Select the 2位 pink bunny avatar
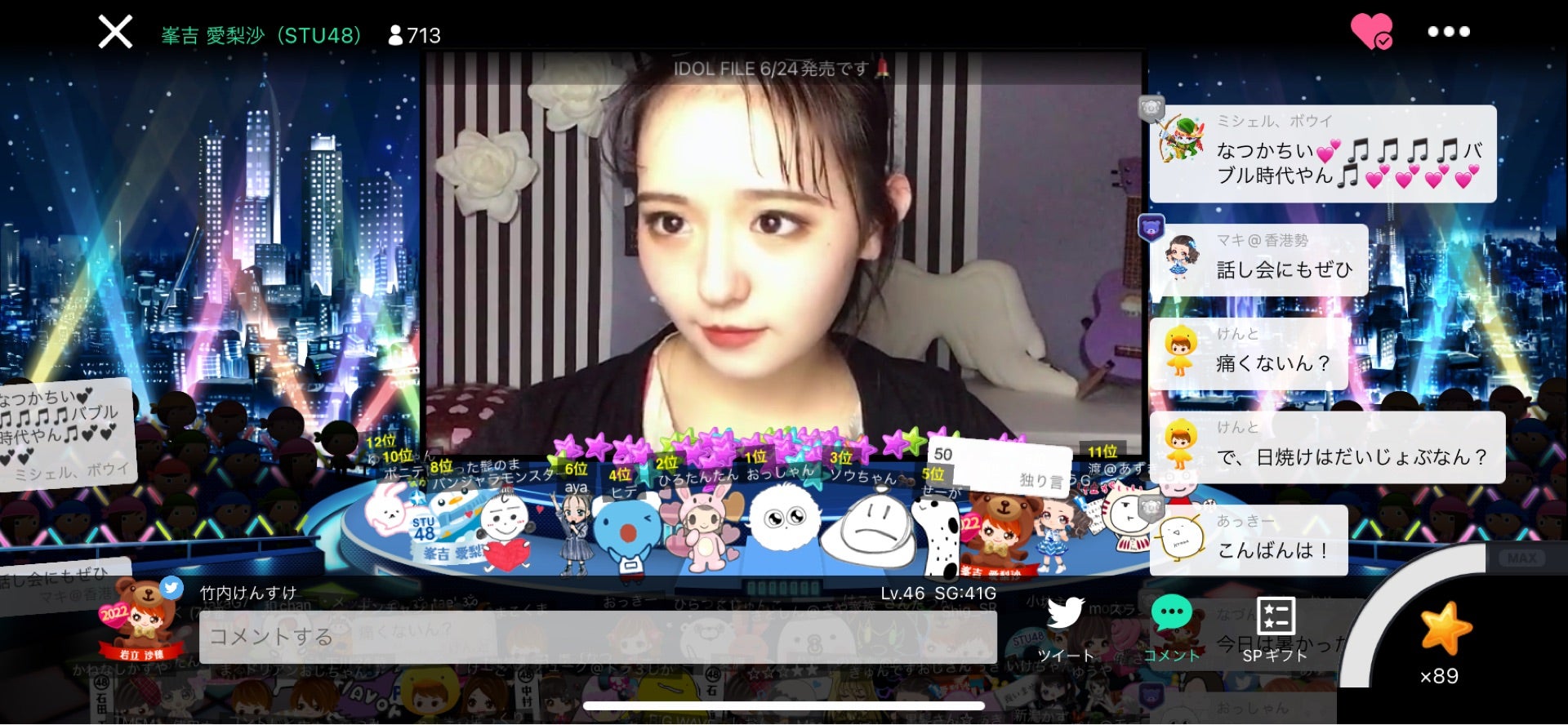The height and width of the screenshot is (725, 1568). coord(702,527)
